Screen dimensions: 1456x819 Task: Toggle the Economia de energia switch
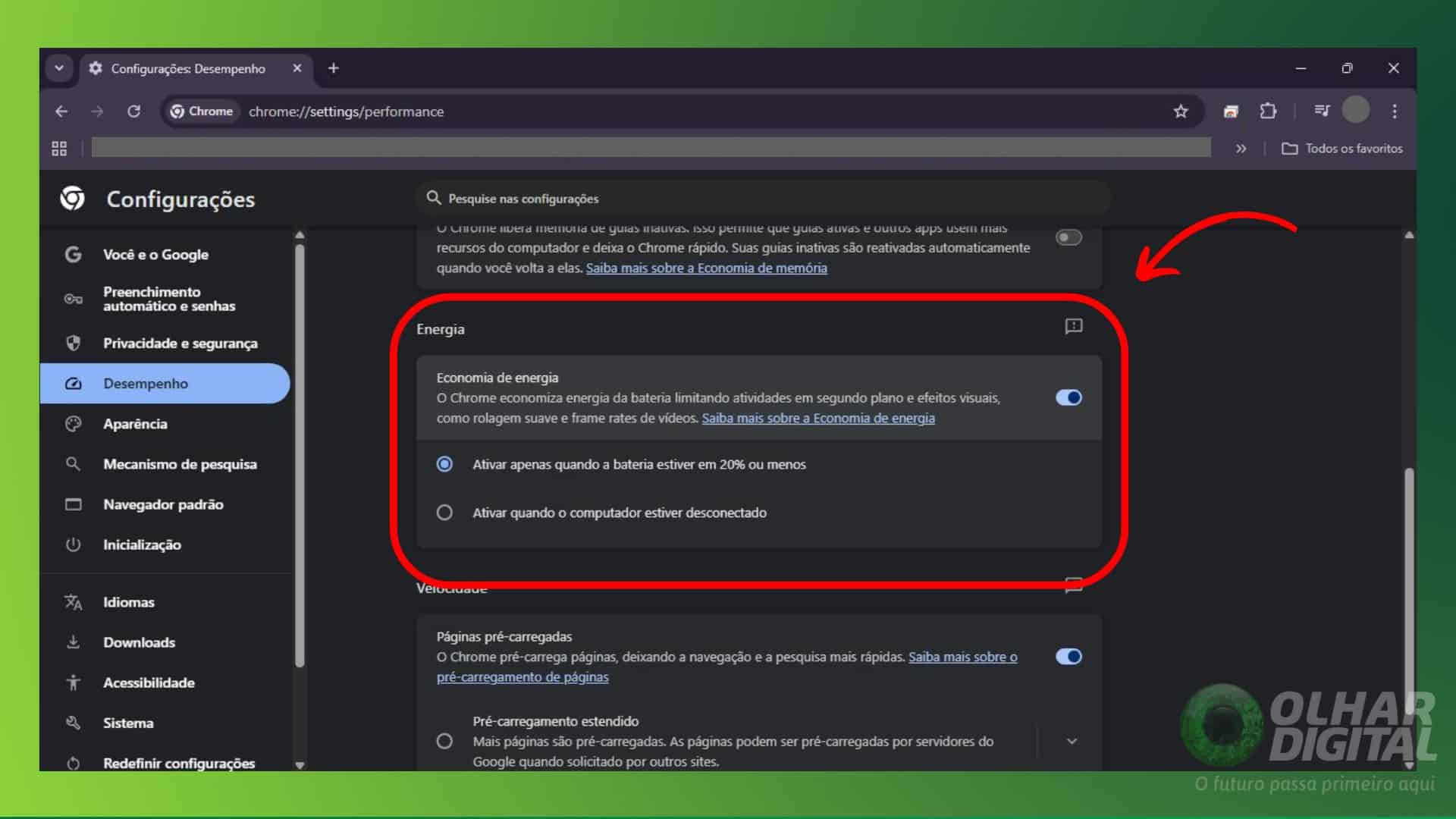pos(1068,397)
